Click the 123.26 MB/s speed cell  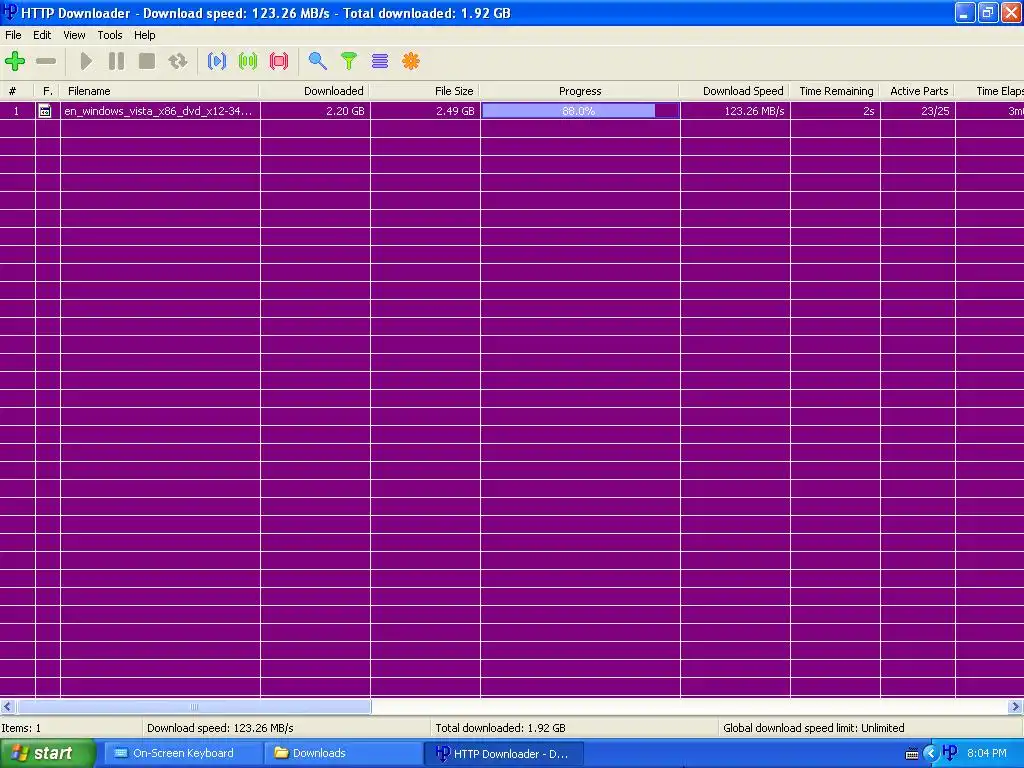[735, 111]
